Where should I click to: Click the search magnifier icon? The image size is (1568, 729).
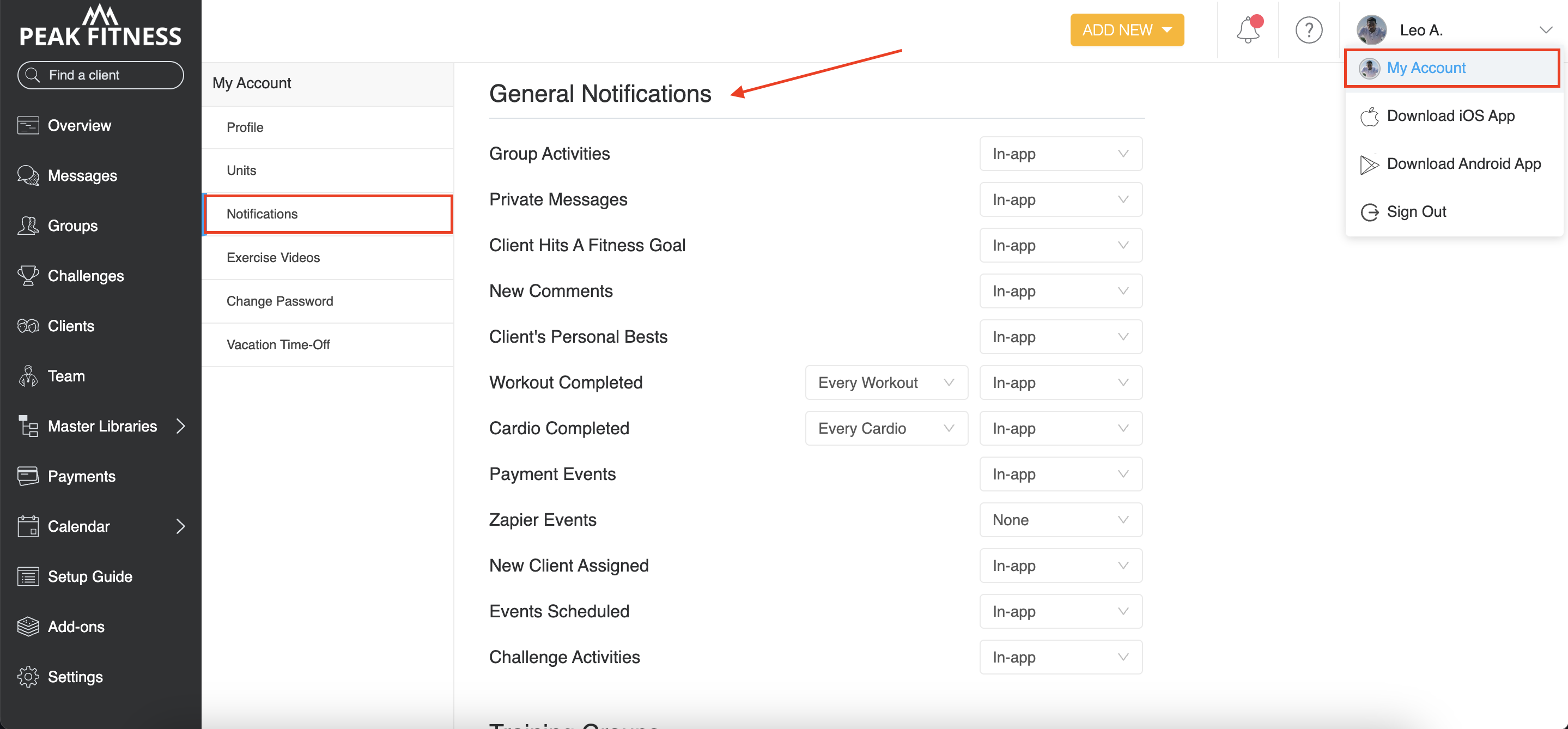click(x=33, y=75)
